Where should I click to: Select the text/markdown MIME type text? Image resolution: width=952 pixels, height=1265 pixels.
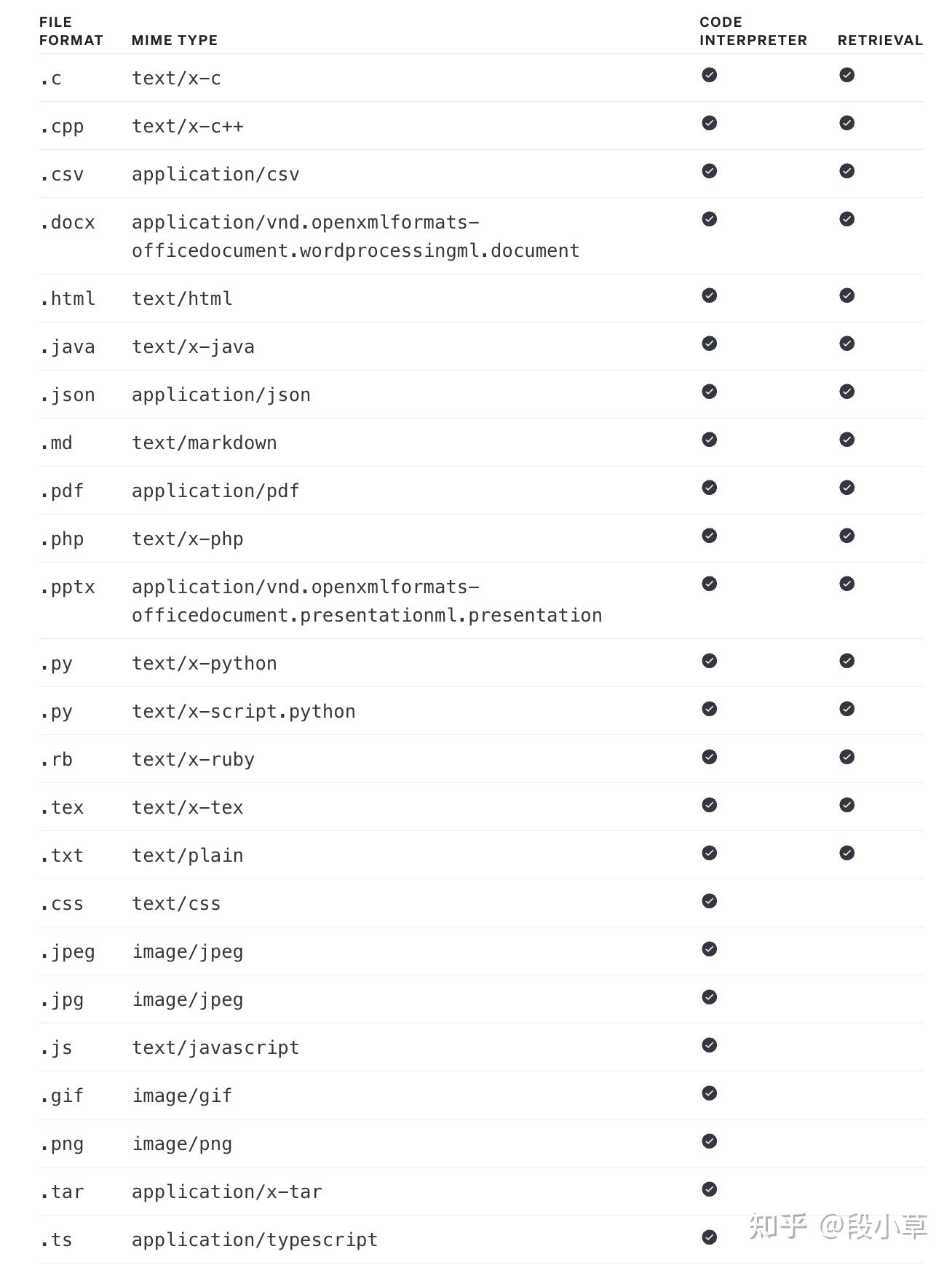pos(205,443)
